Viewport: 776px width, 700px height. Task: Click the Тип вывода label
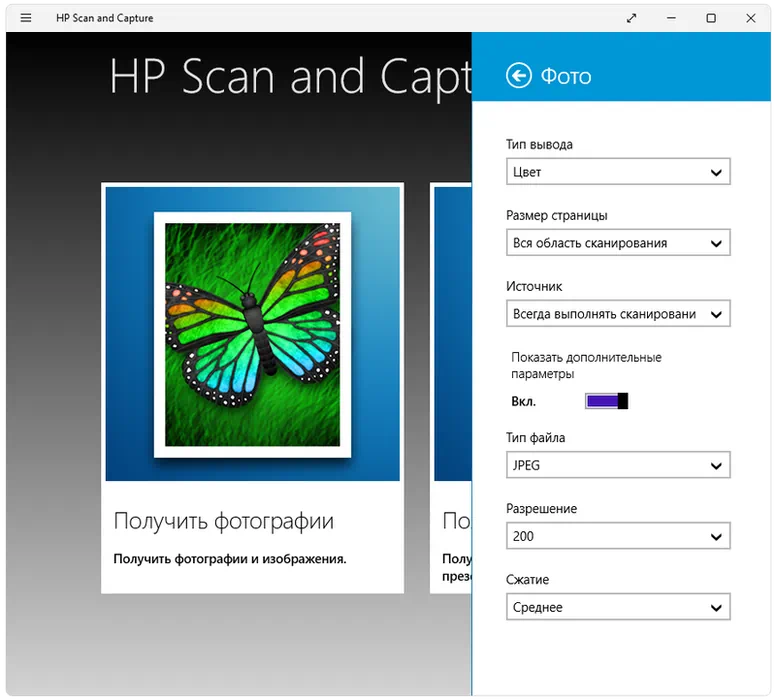click(539, 145)
